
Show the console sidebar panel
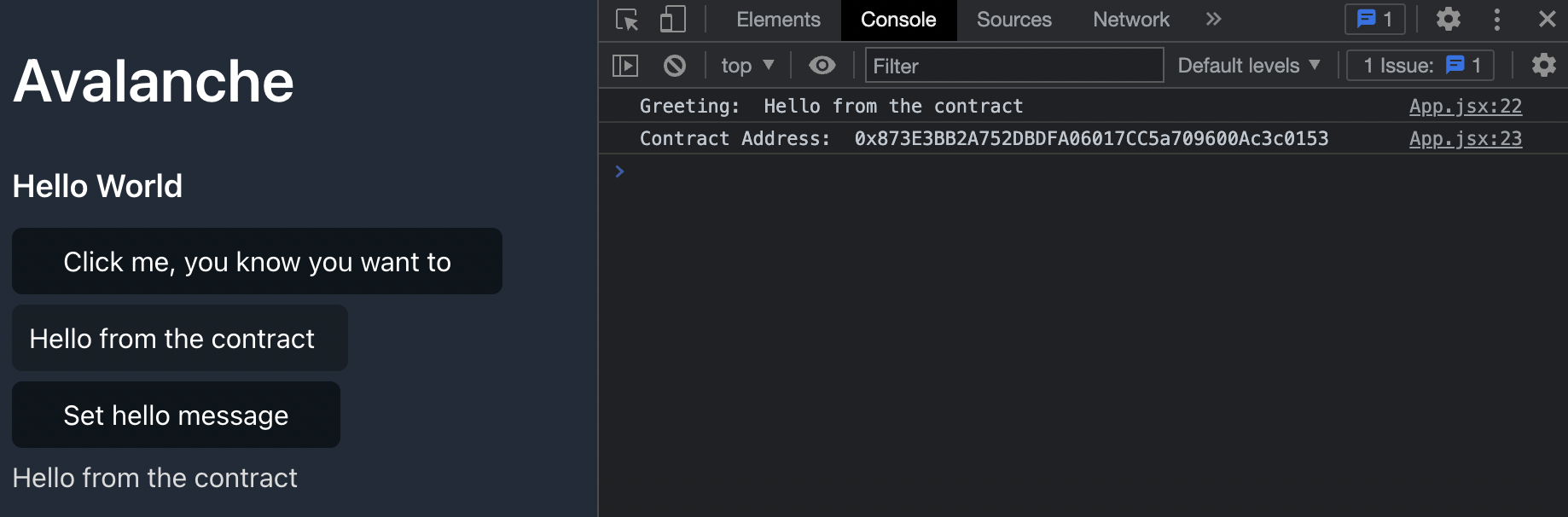click(x=625, y=66)
